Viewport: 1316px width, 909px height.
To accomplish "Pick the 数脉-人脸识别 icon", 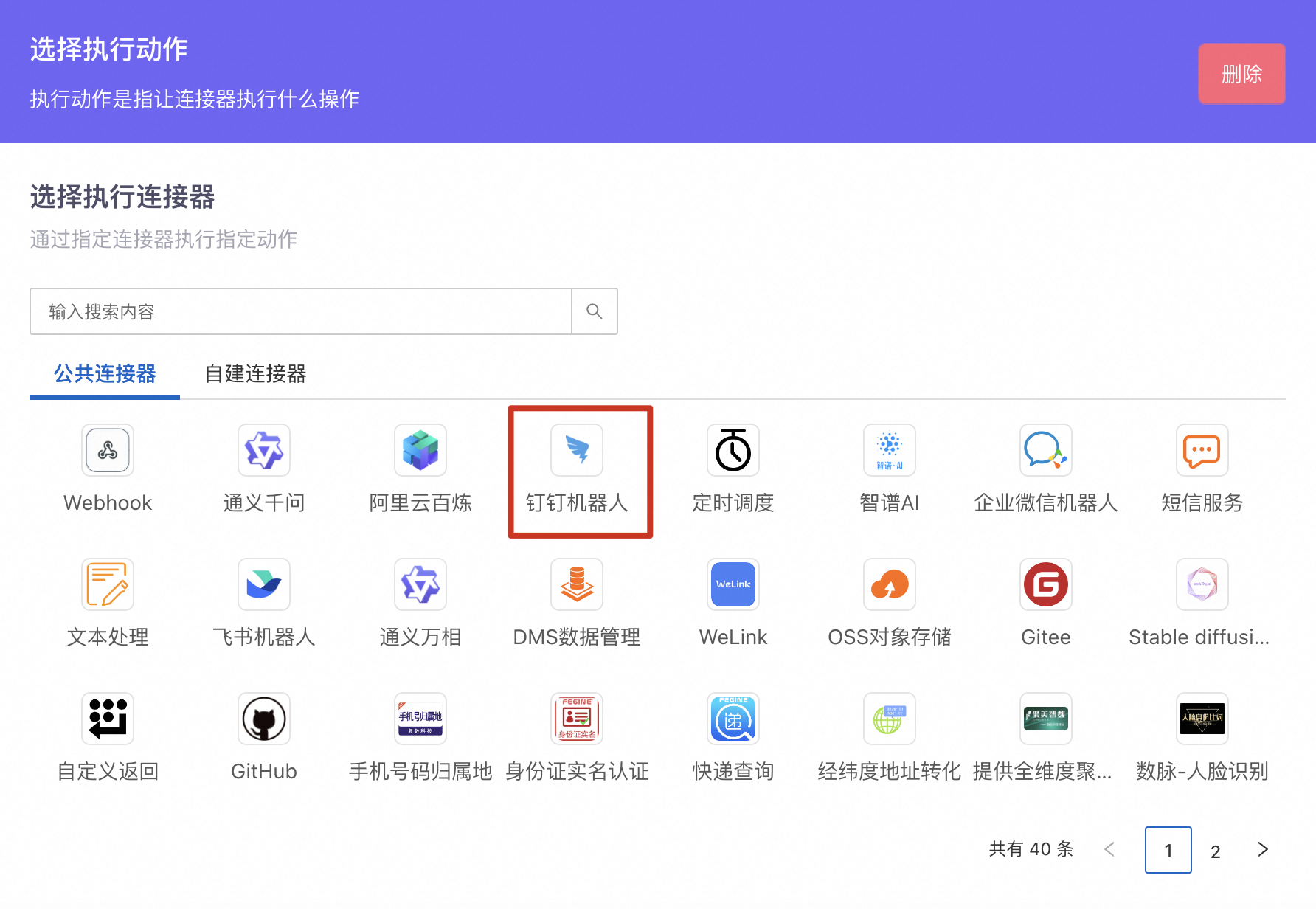I will coord(1202,719).
